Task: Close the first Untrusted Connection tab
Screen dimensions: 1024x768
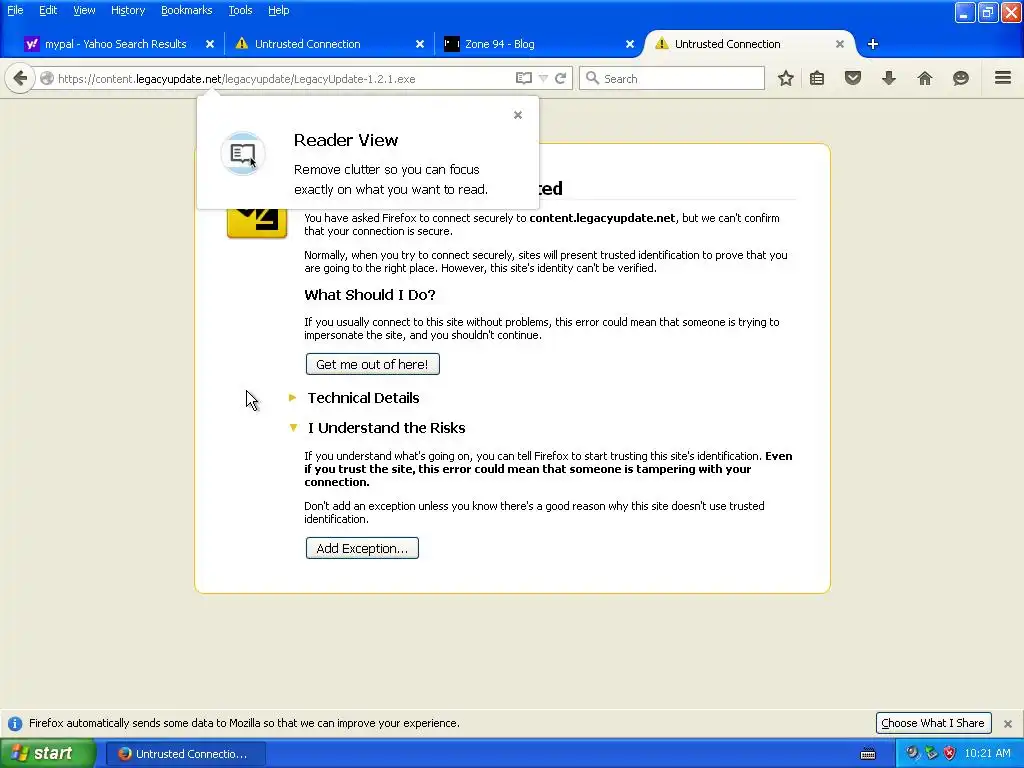Action: coord(420,44)
